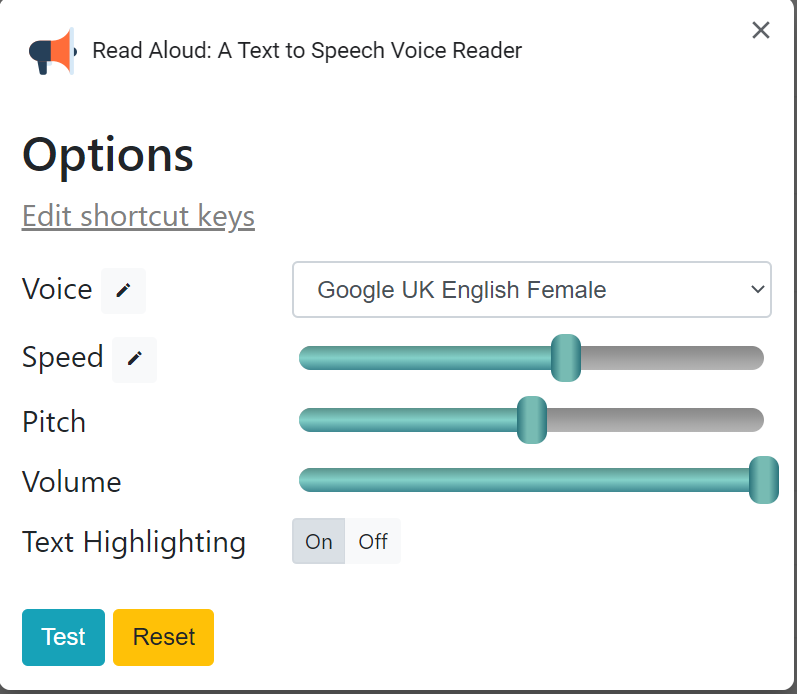Open the Google UK English Female voice dropdown

532,290
